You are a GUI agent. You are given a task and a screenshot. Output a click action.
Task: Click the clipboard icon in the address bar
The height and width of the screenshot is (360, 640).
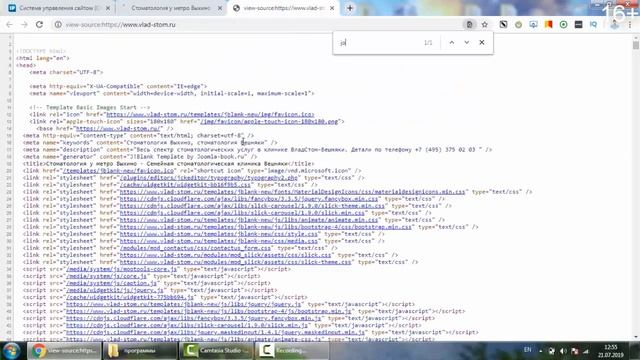click(x=469, y=24)
